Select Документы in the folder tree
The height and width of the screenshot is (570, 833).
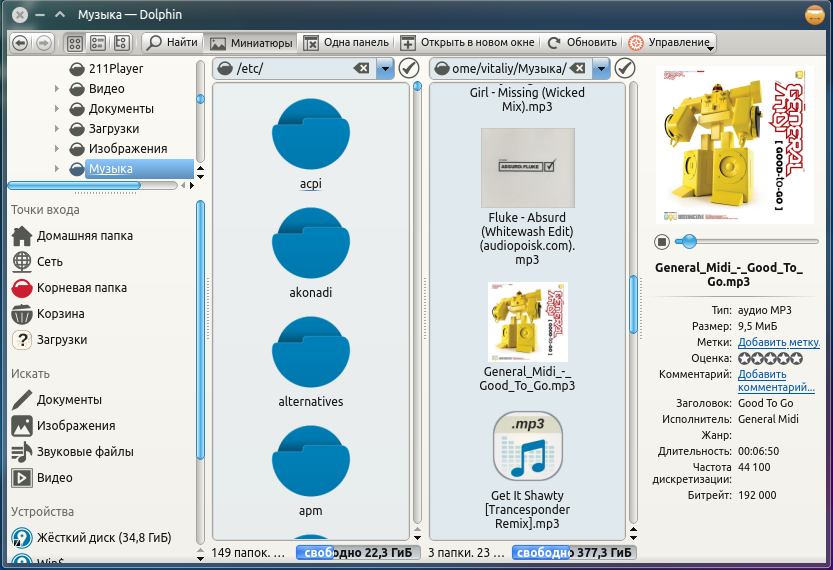pyautogui.click(x=112, y=109)
